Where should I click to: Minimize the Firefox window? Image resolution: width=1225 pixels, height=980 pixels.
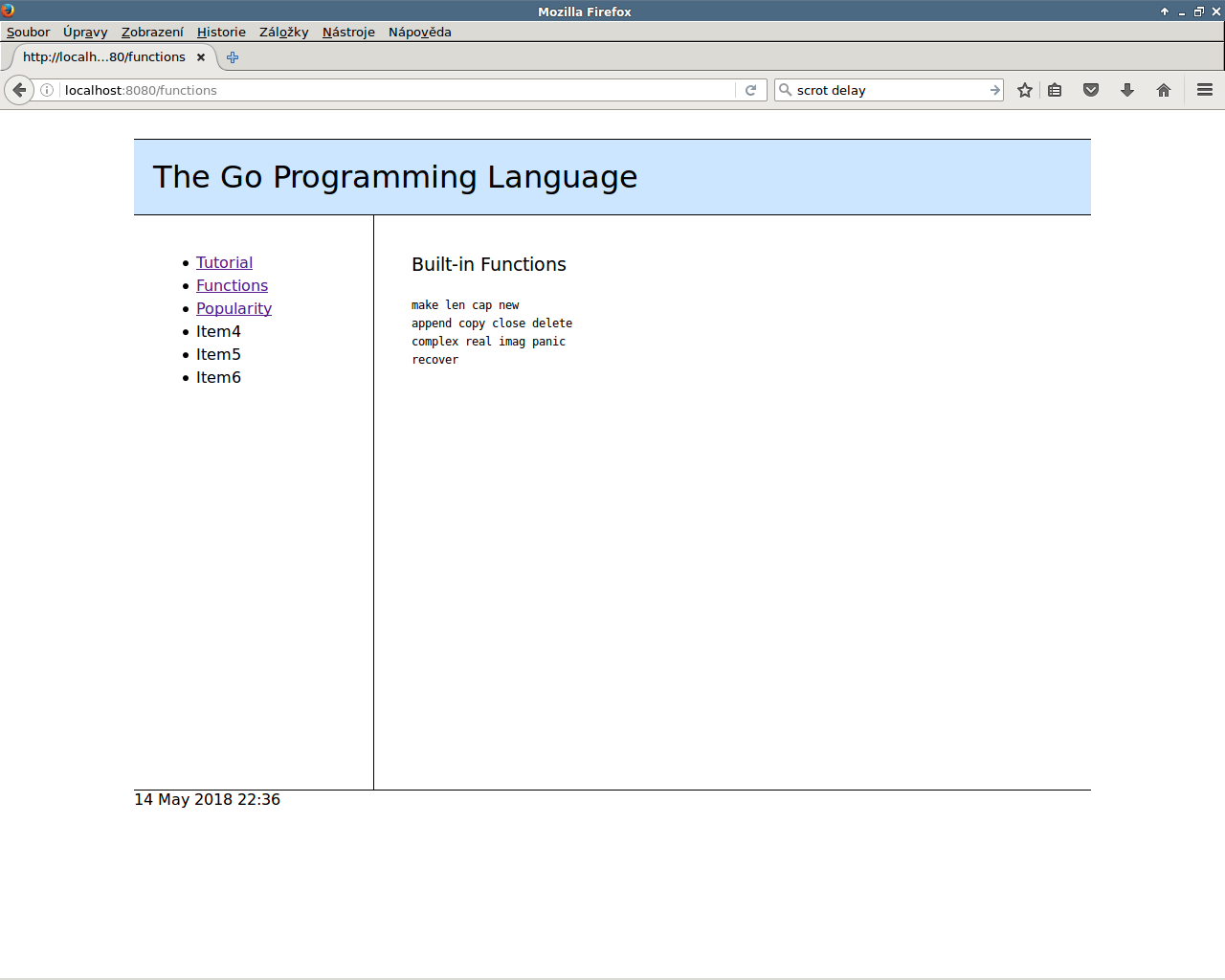(1182, 11)
